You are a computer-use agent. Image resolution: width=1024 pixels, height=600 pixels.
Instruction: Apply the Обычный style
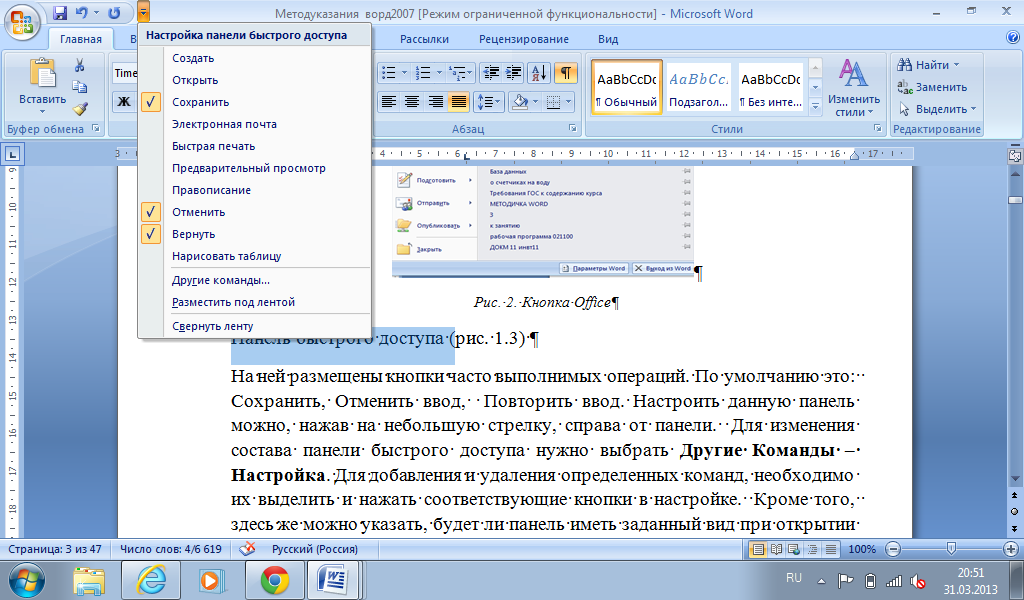coord(627,87)
